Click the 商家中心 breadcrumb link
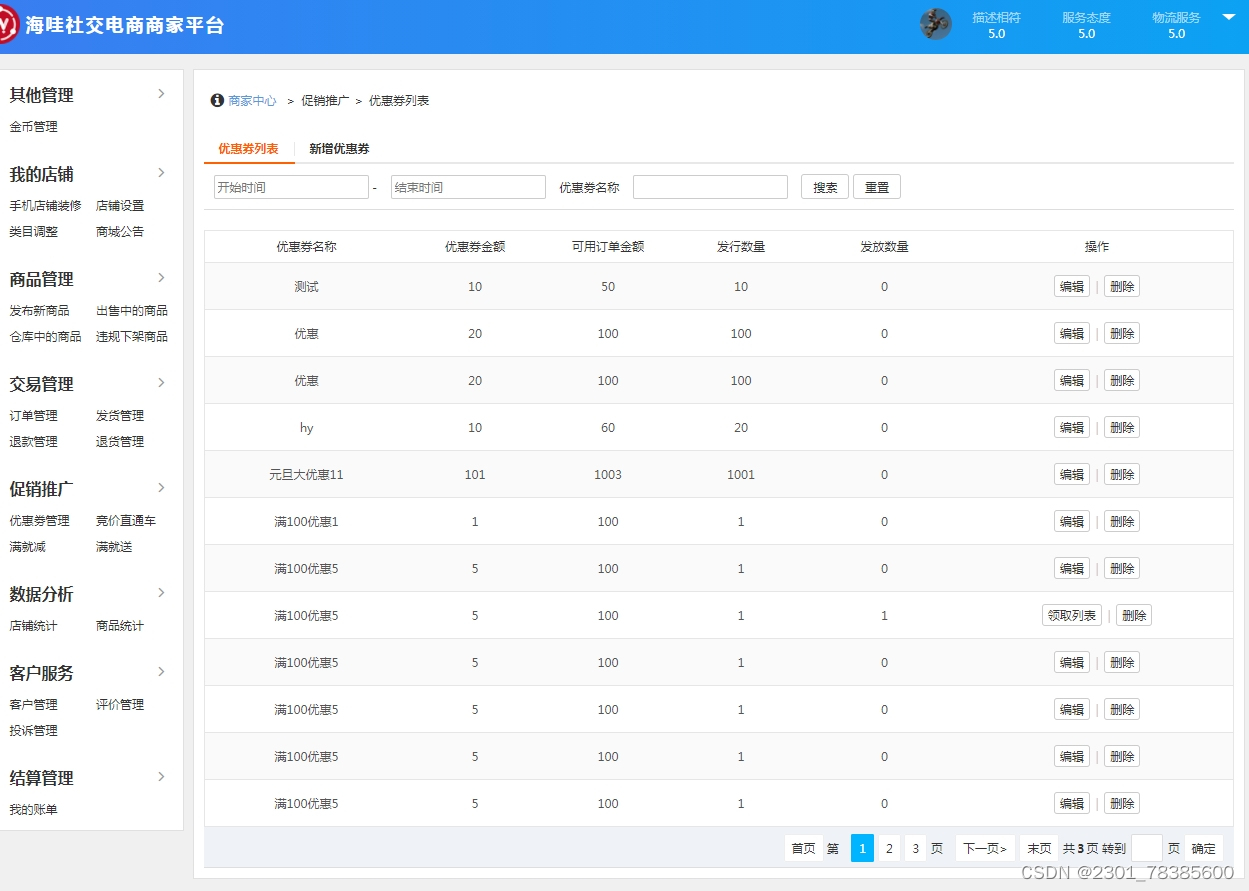The image size is (1249, 891). (252, 101)
